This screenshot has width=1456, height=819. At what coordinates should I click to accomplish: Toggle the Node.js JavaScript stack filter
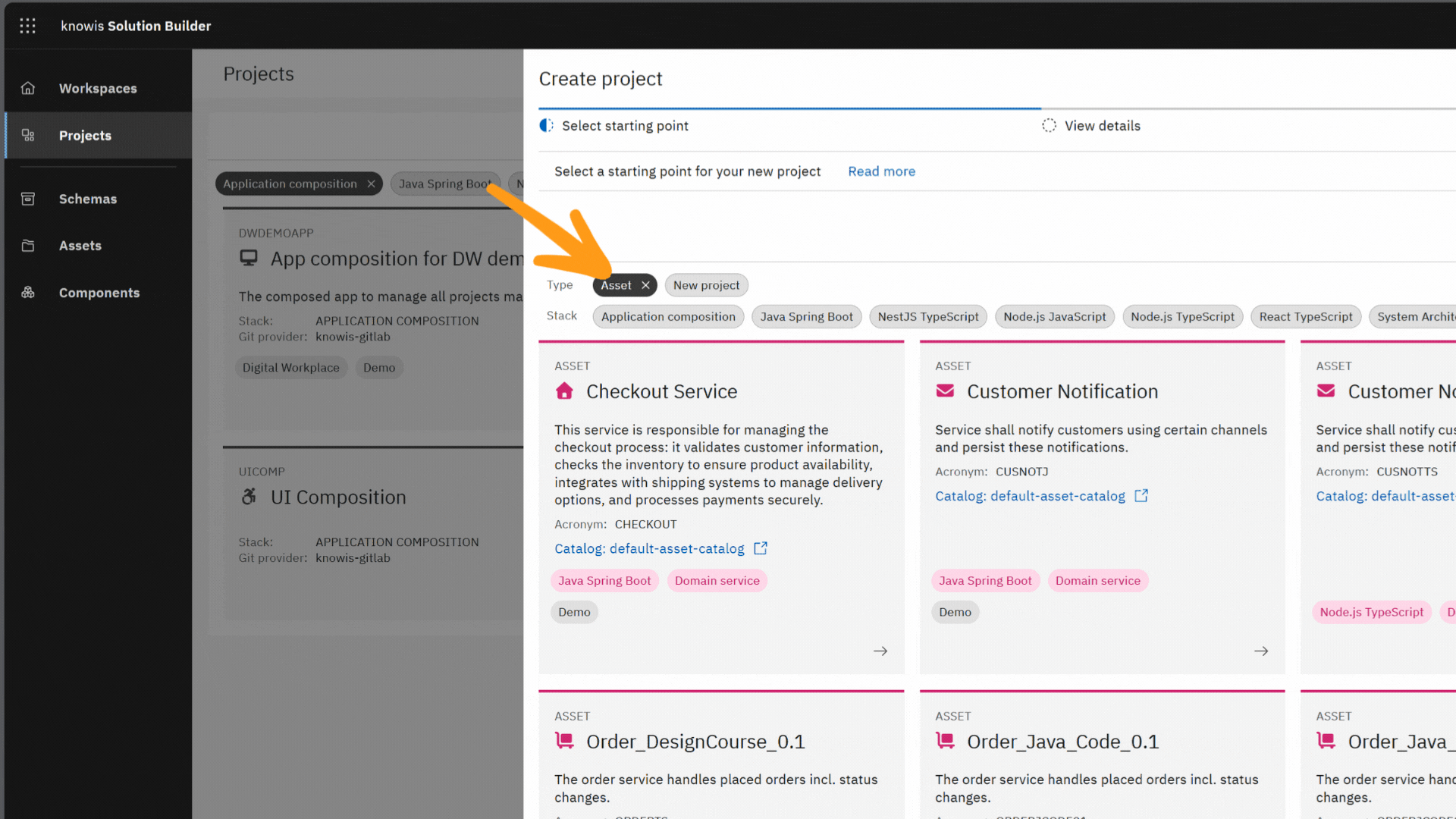pos(1054,317)
